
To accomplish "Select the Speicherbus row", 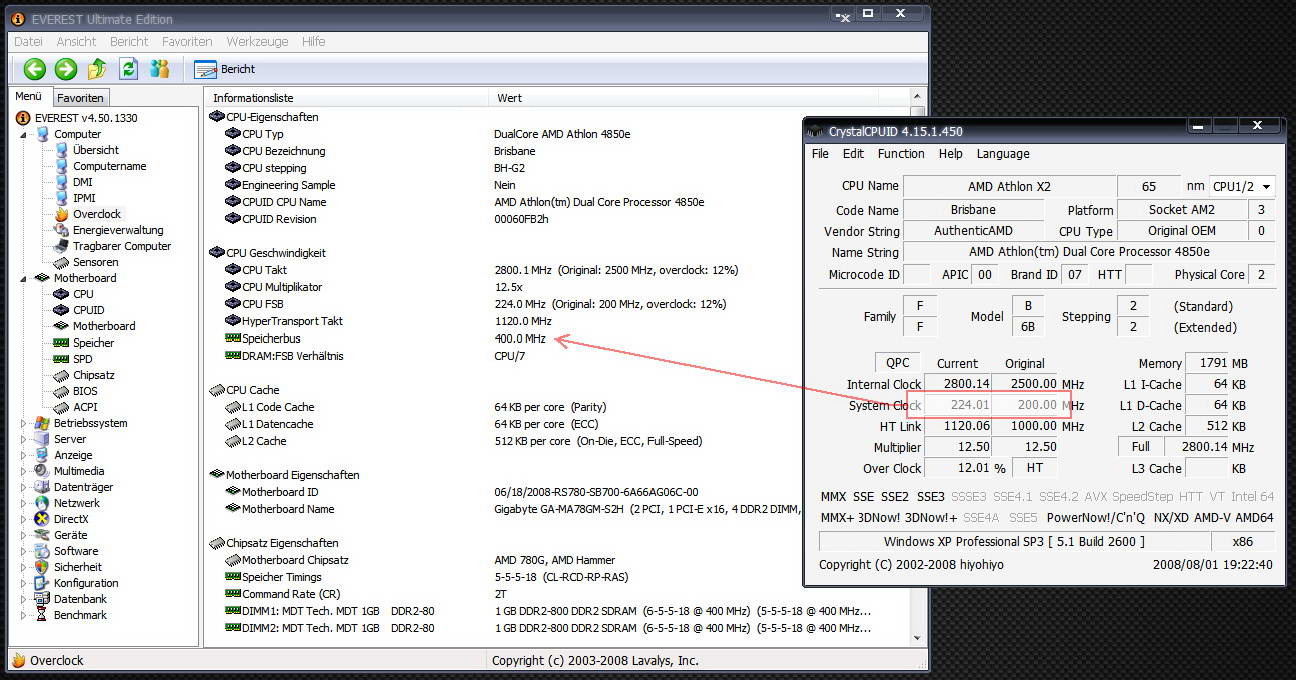I will click(x=558, y=338).
